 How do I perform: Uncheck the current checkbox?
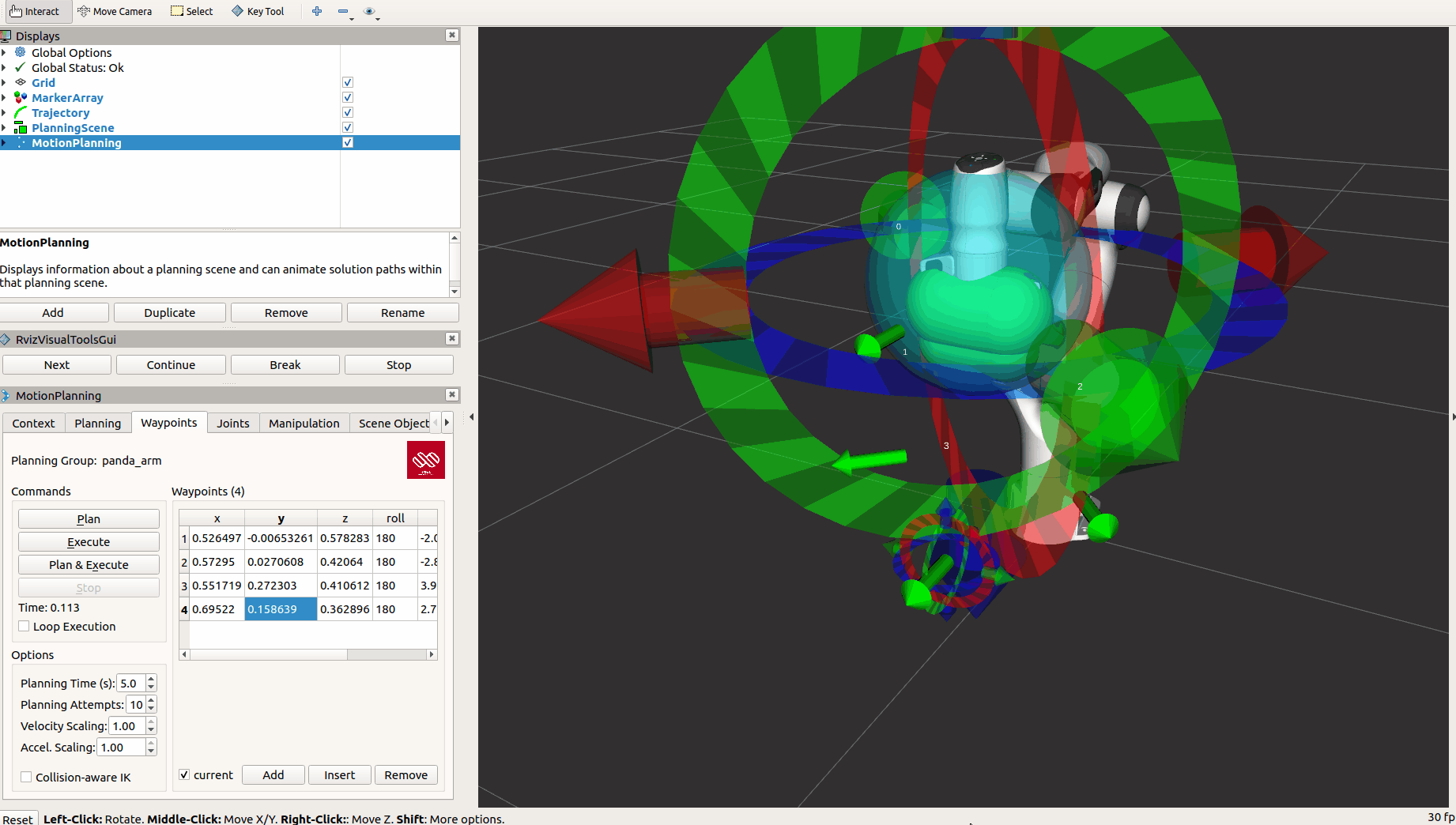[184, 775]
